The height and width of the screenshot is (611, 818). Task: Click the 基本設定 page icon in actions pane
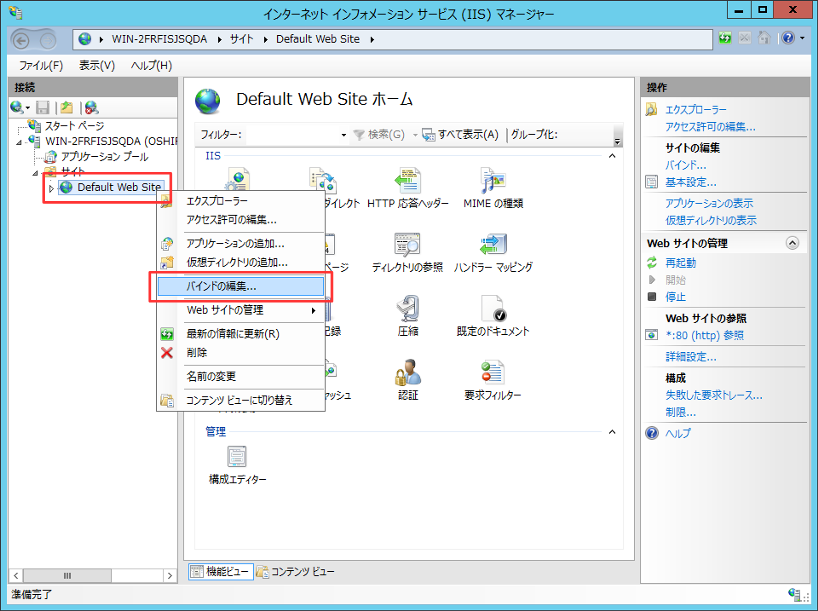(x=652, y=182)
